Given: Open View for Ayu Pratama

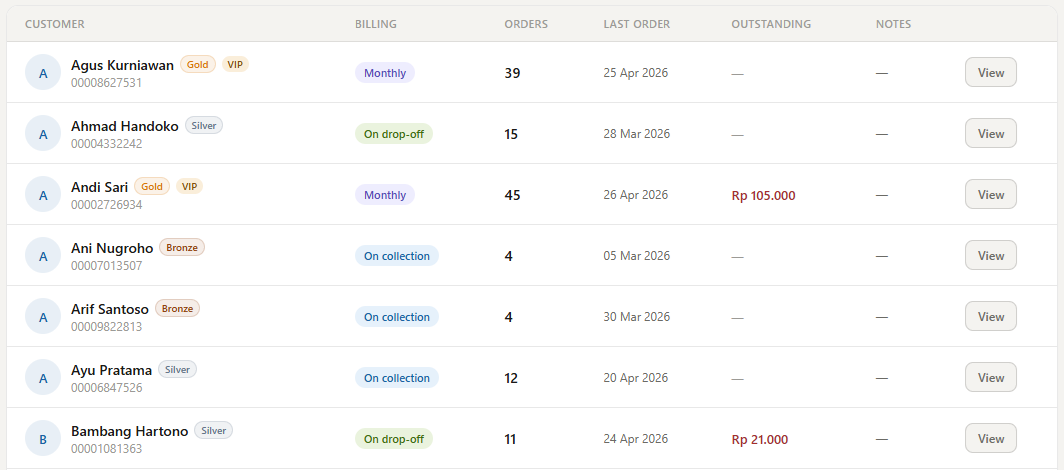Looking at the screenshot, I should [x=991, y=378].
